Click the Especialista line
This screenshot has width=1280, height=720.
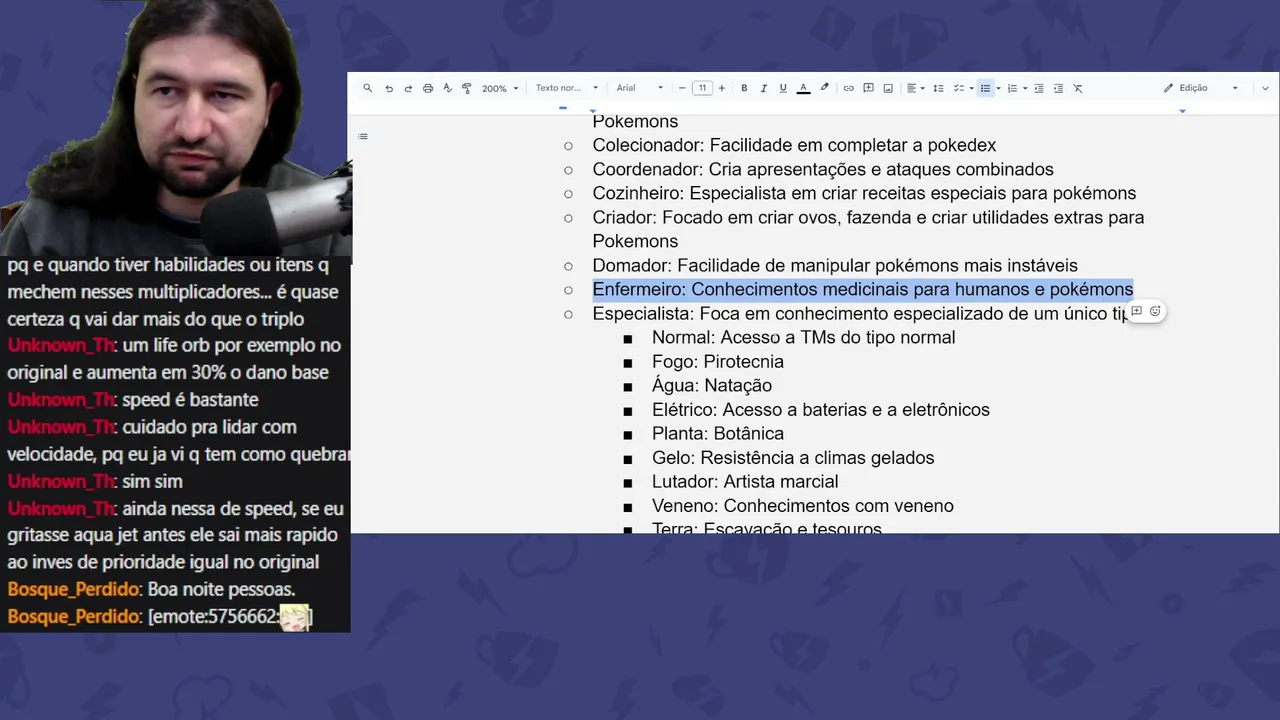[860, 313]
